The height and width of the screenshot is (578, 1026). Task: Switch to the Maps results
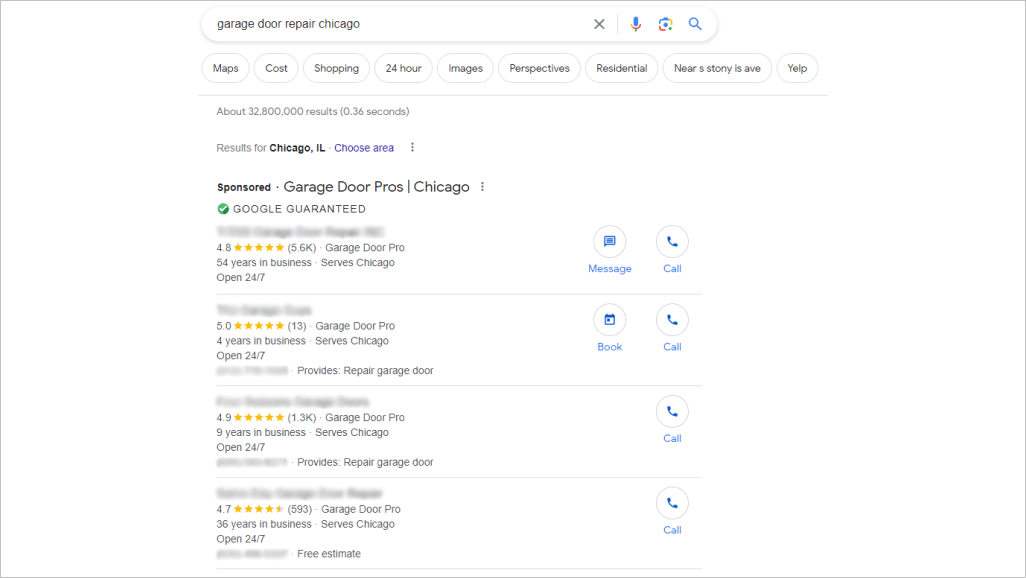(x=225, y=68)
